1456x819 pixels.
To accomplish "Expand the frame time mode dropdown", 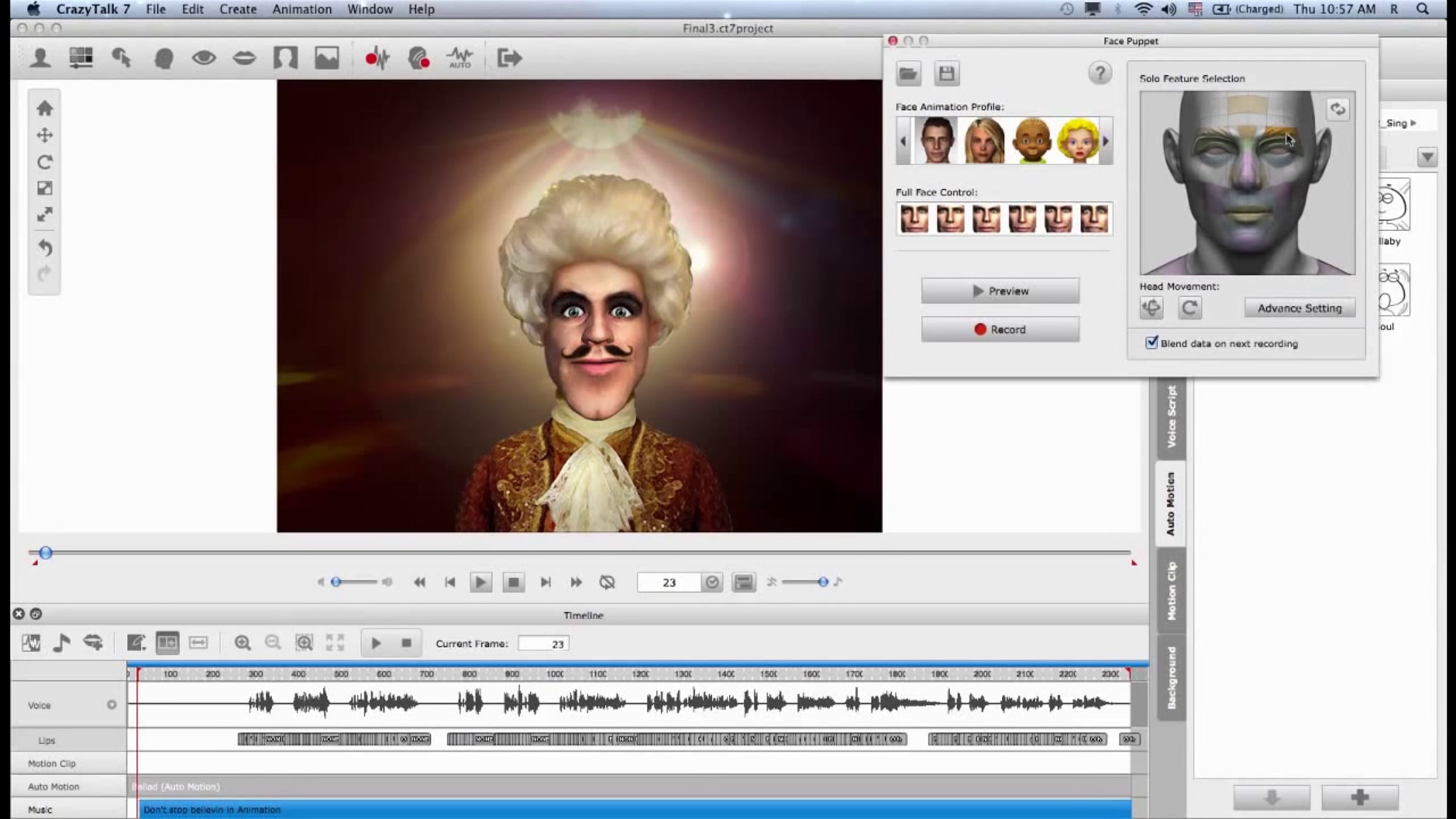I will tap(712, 582).
